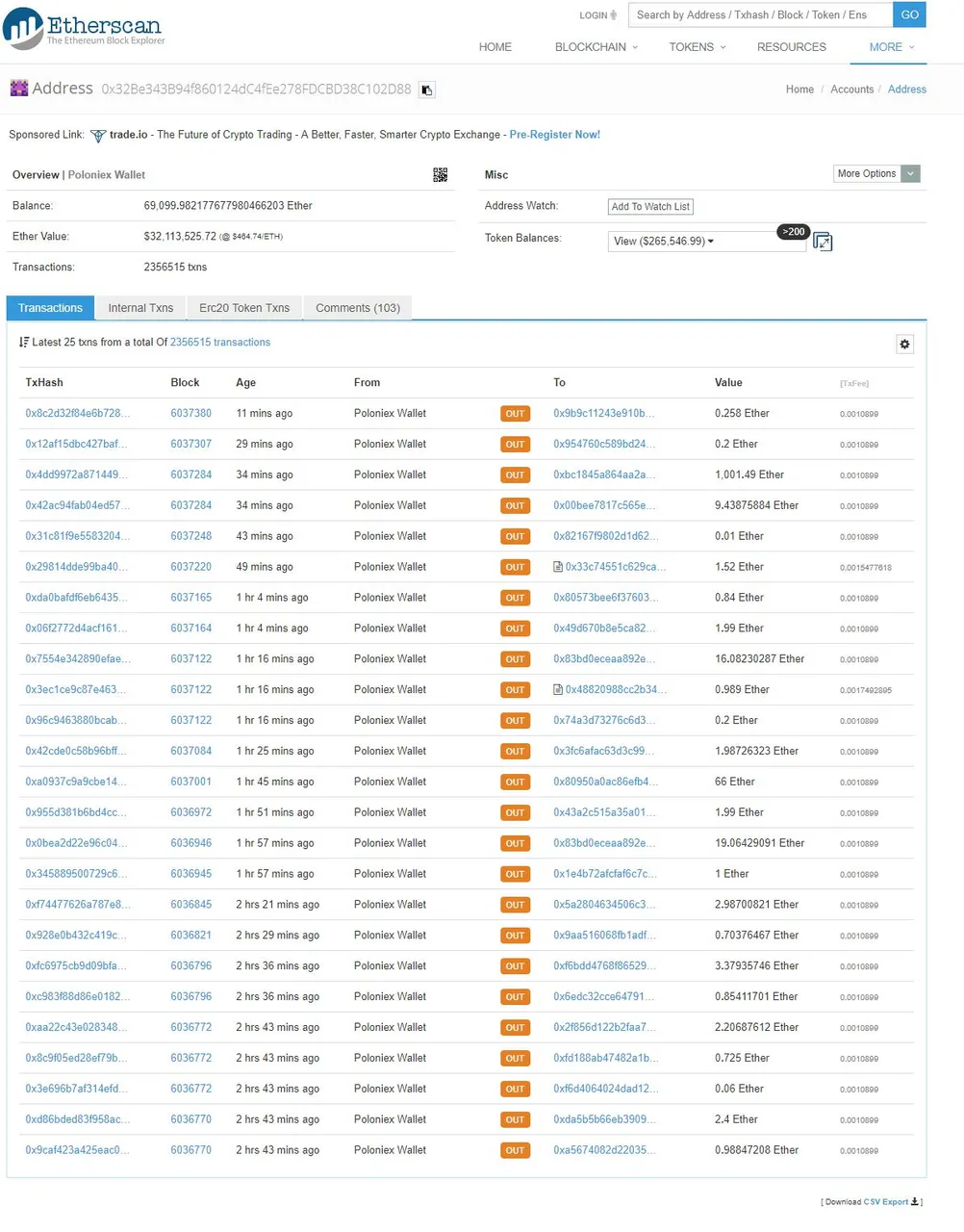964x1232 pixels.
Task: Open block 6036845 link
Action: click(x=190, y=906)
